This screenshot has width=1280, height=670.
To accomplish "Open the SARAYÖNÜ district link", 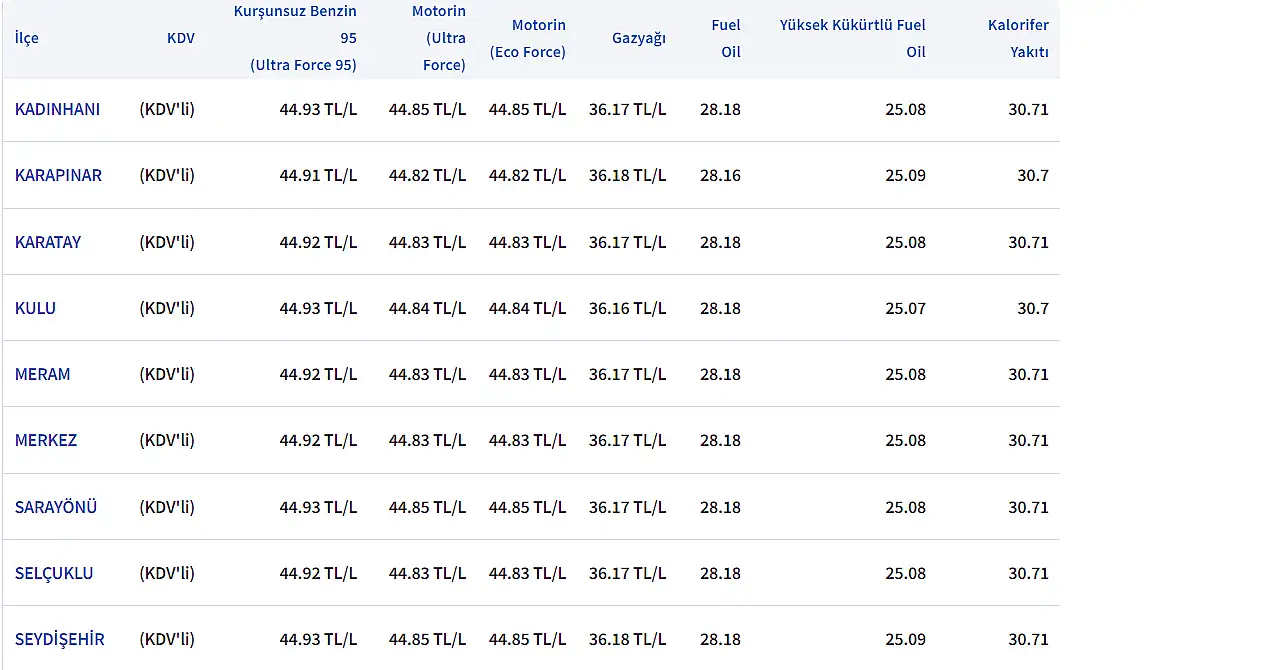I will point(56,507).
